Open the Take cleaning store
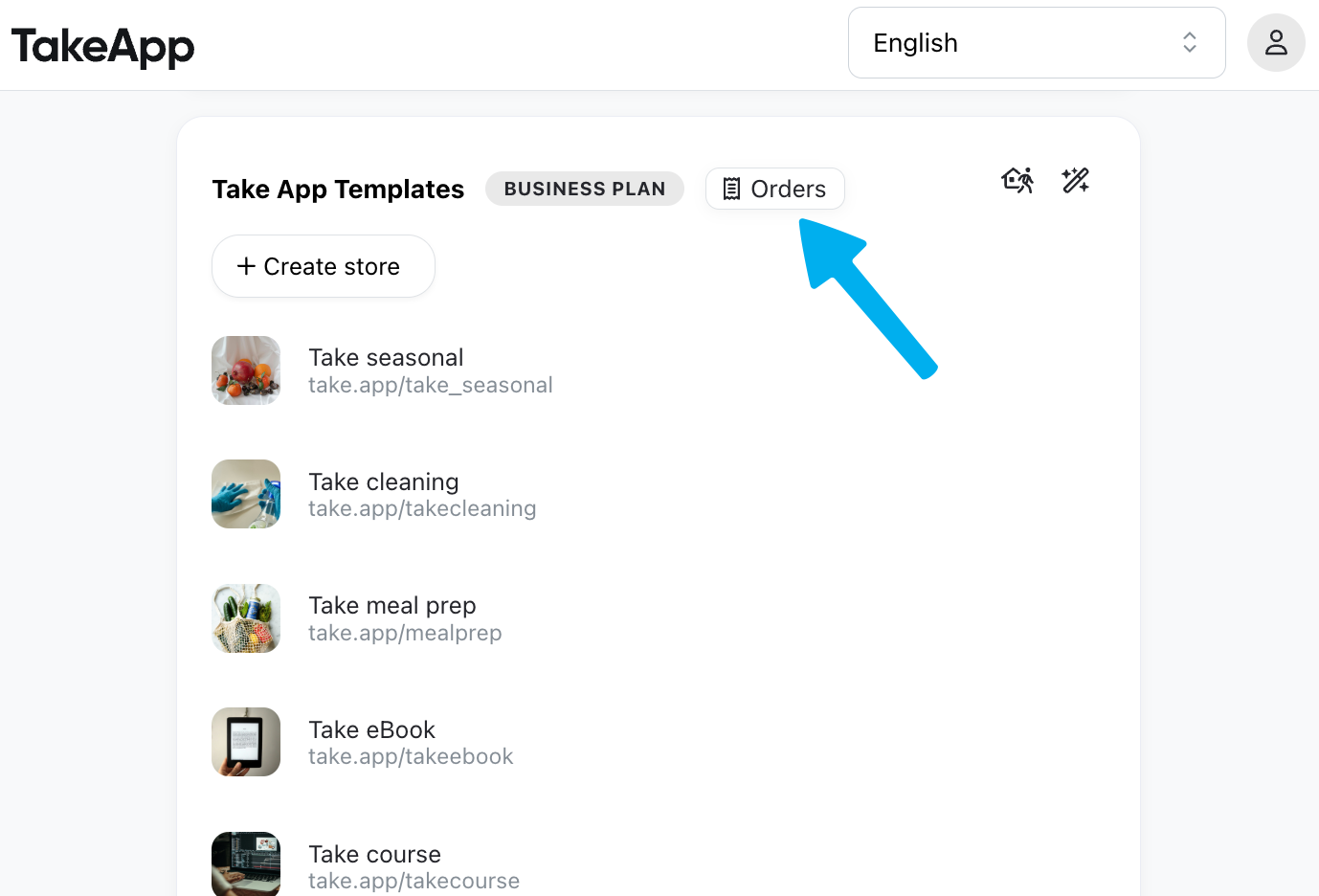This screenshot has height=896, width=1319. point(384,482)
